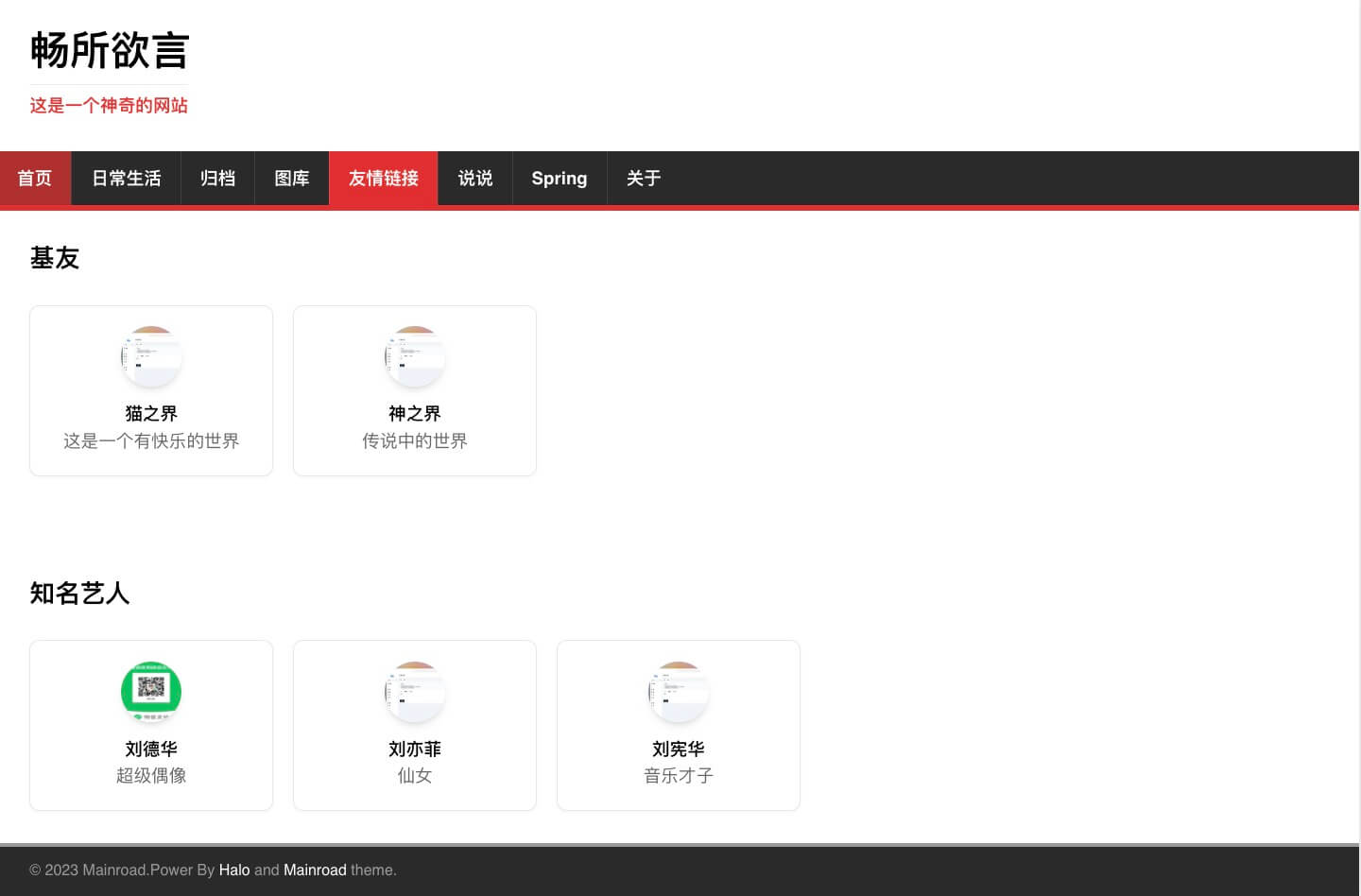Screen dimensions: 1361x896
Task: Click the 畅所欲言 site title
Action: [x=109, y=52]
